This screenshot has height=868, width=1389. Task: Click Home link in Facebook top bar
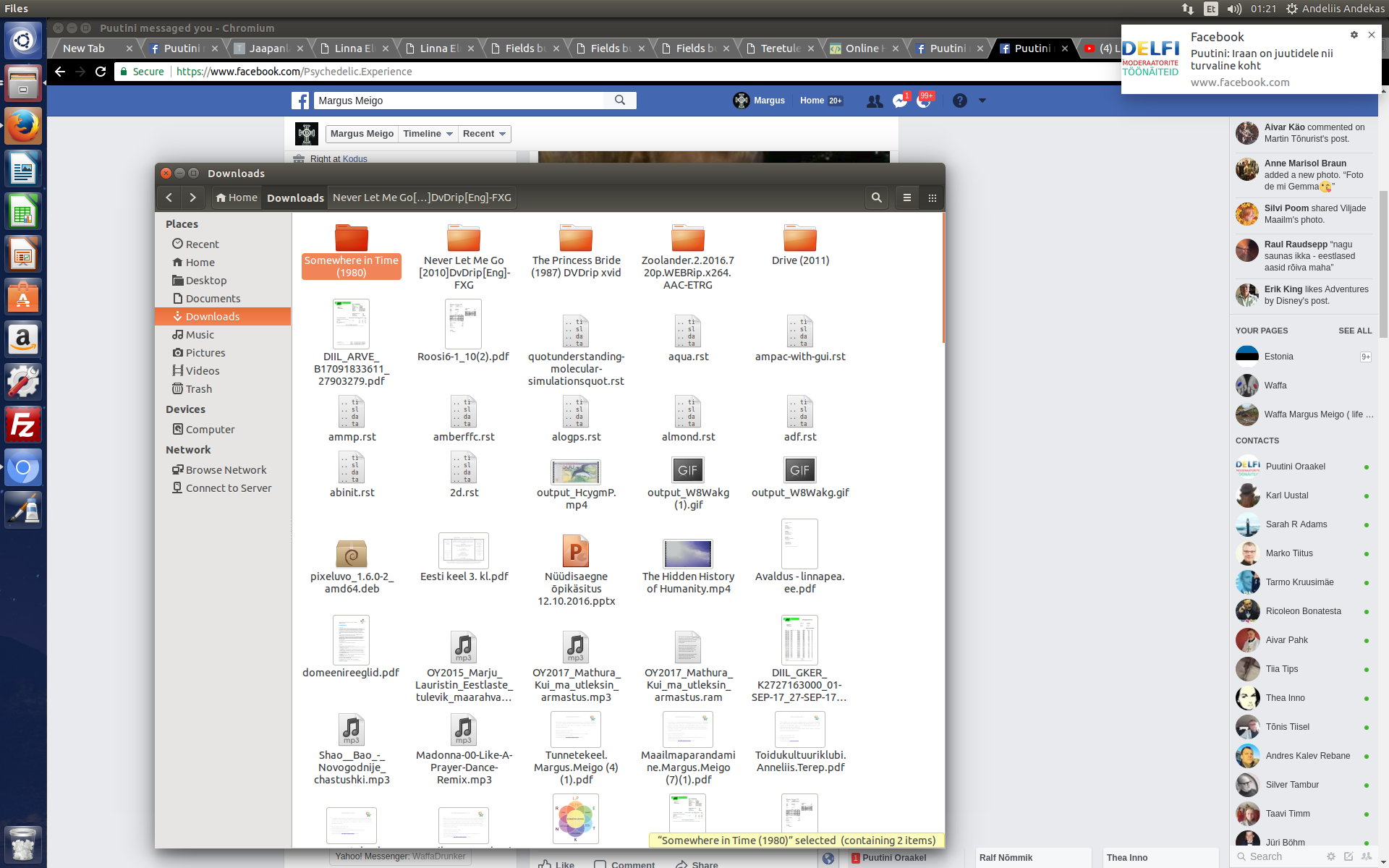(x=812, y=101)
